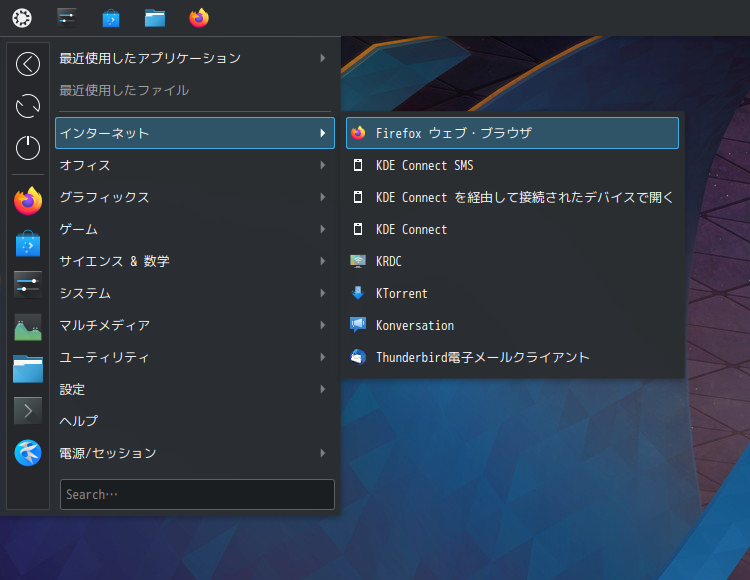Open System Settings from the top panel

pyautogui.click(x=67, y=18)
